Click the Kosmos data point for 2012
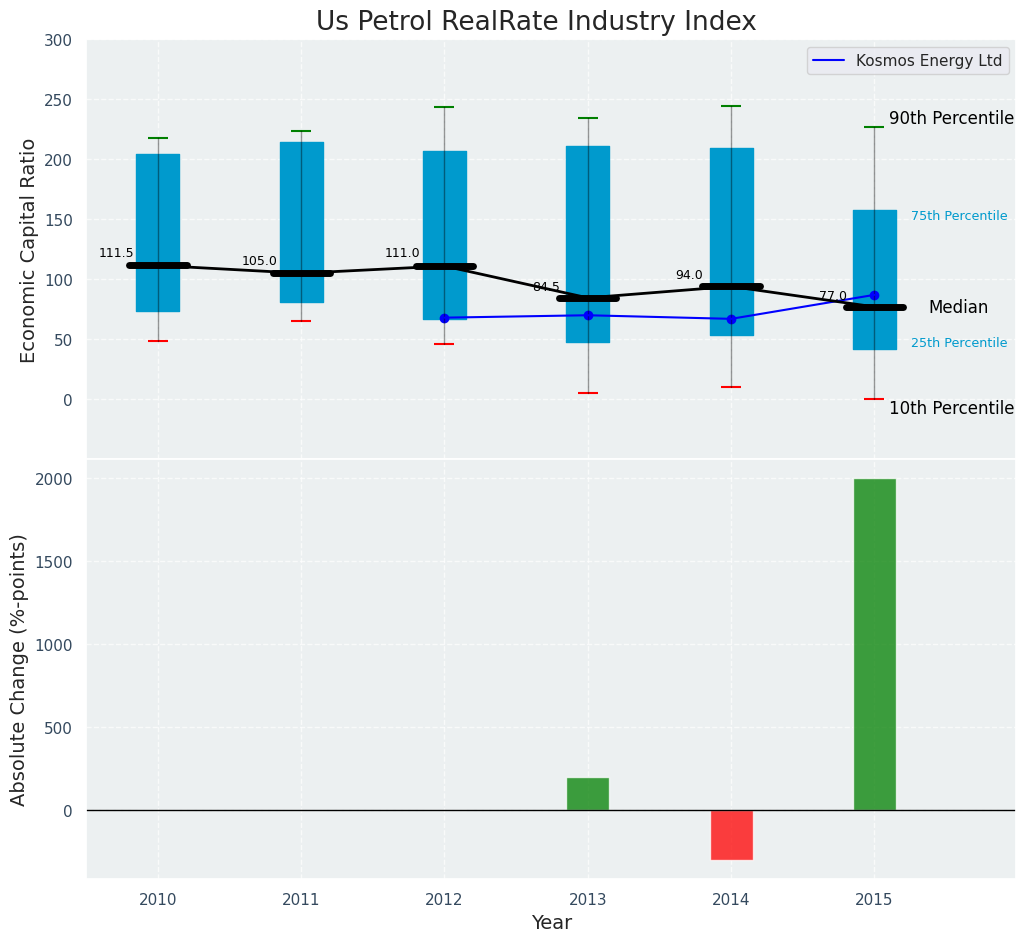 pos(444,318)
